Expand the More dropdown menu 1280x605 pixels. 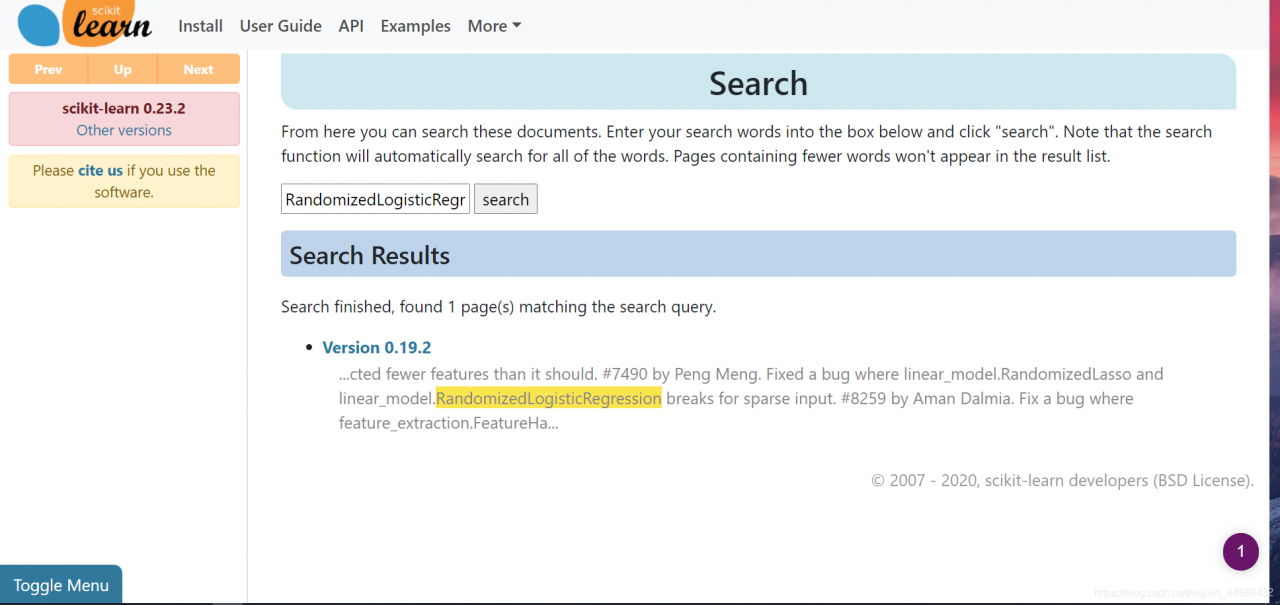tap(494, 26)
